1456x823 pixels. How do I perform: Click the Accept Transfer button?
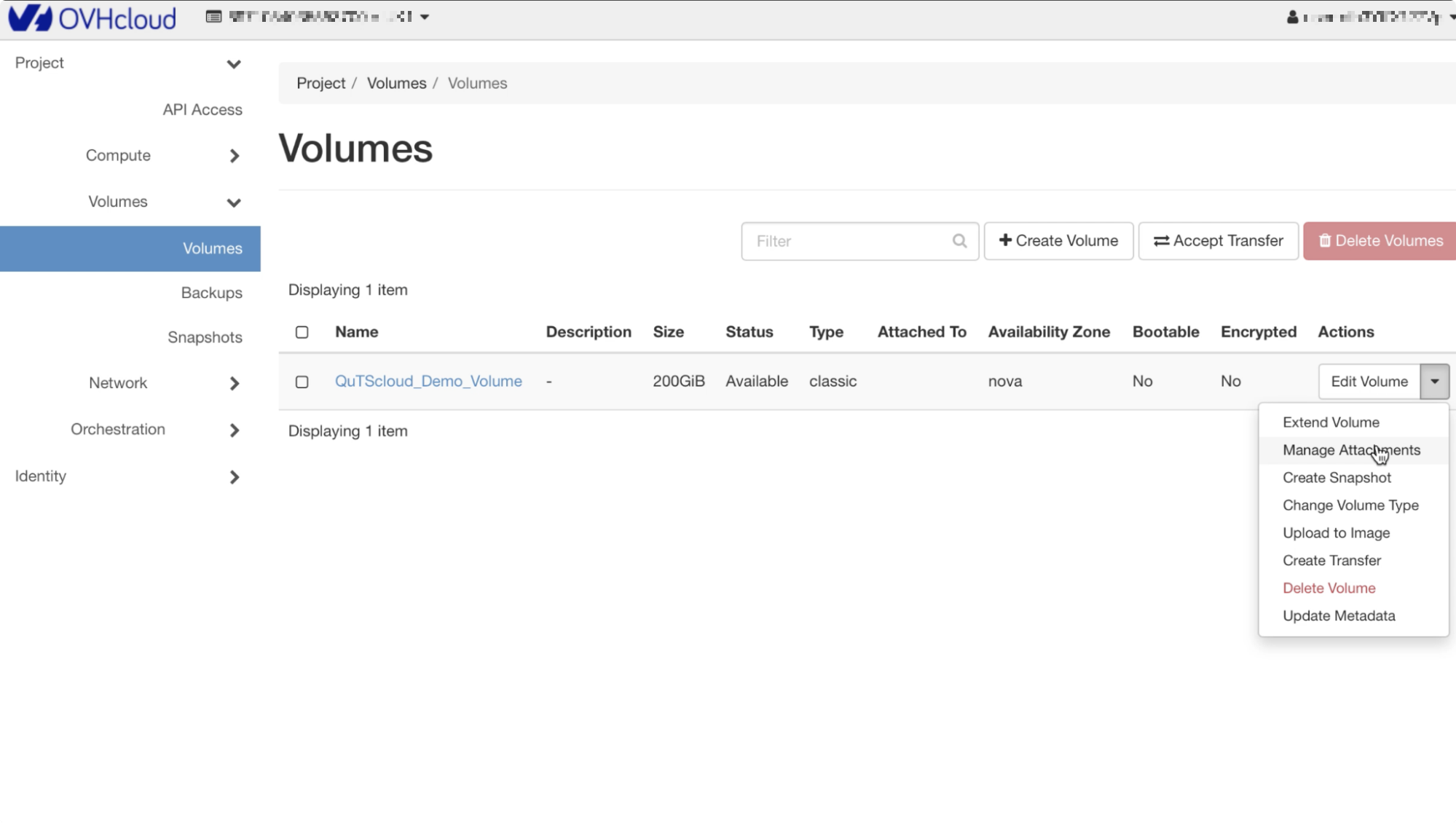point(1218,241)
